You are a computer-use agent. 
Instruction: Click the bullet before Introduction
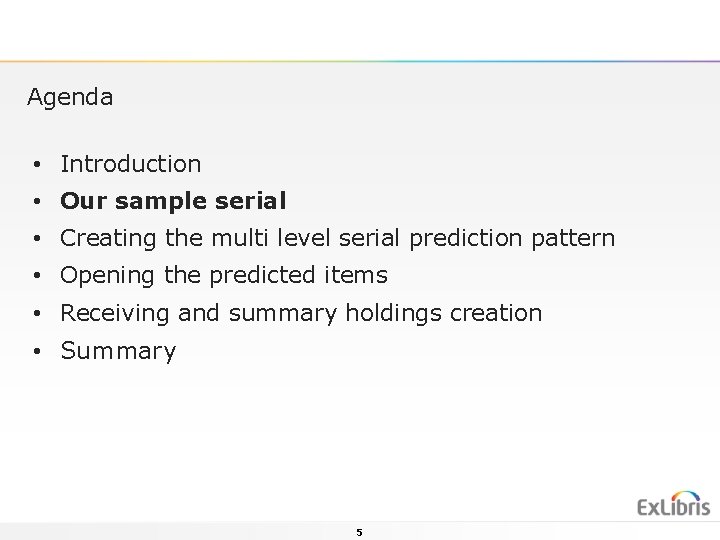pos(35,164)
